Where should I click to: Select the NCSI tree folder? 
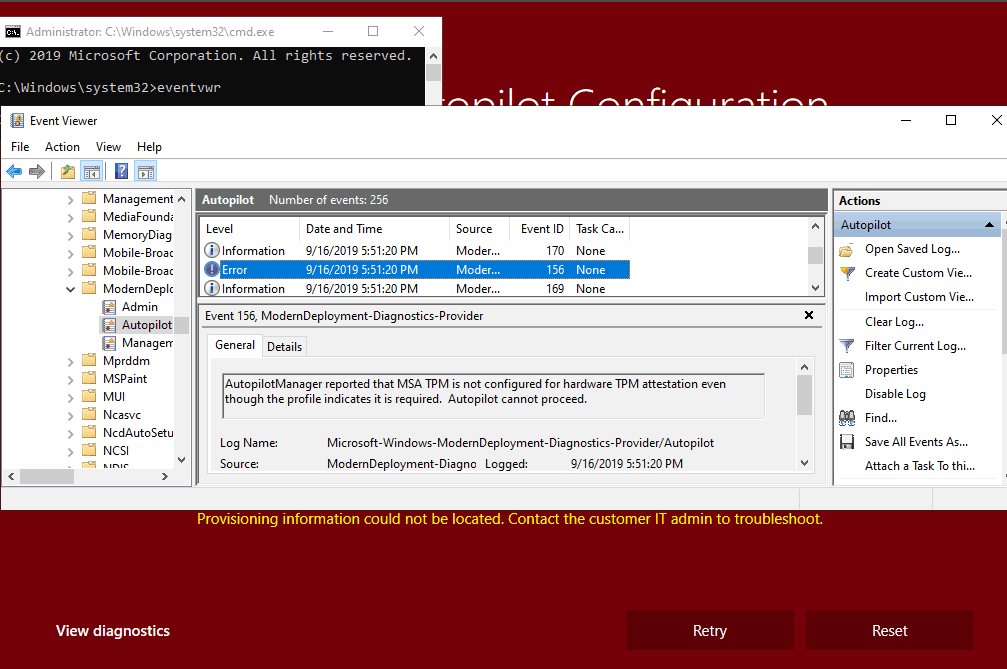tap(116, 451)
